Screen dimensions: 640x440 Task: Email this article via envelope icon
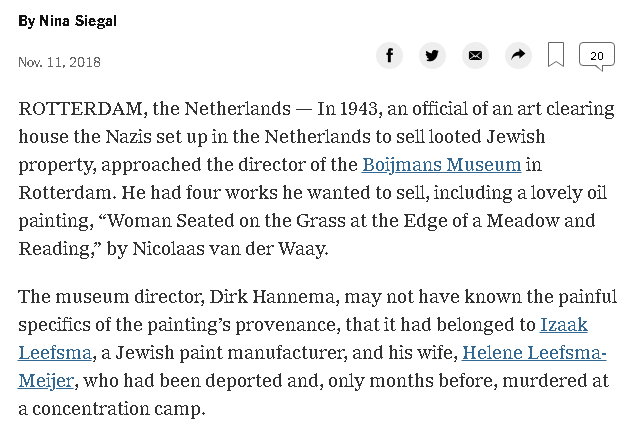tap(475, 55)
